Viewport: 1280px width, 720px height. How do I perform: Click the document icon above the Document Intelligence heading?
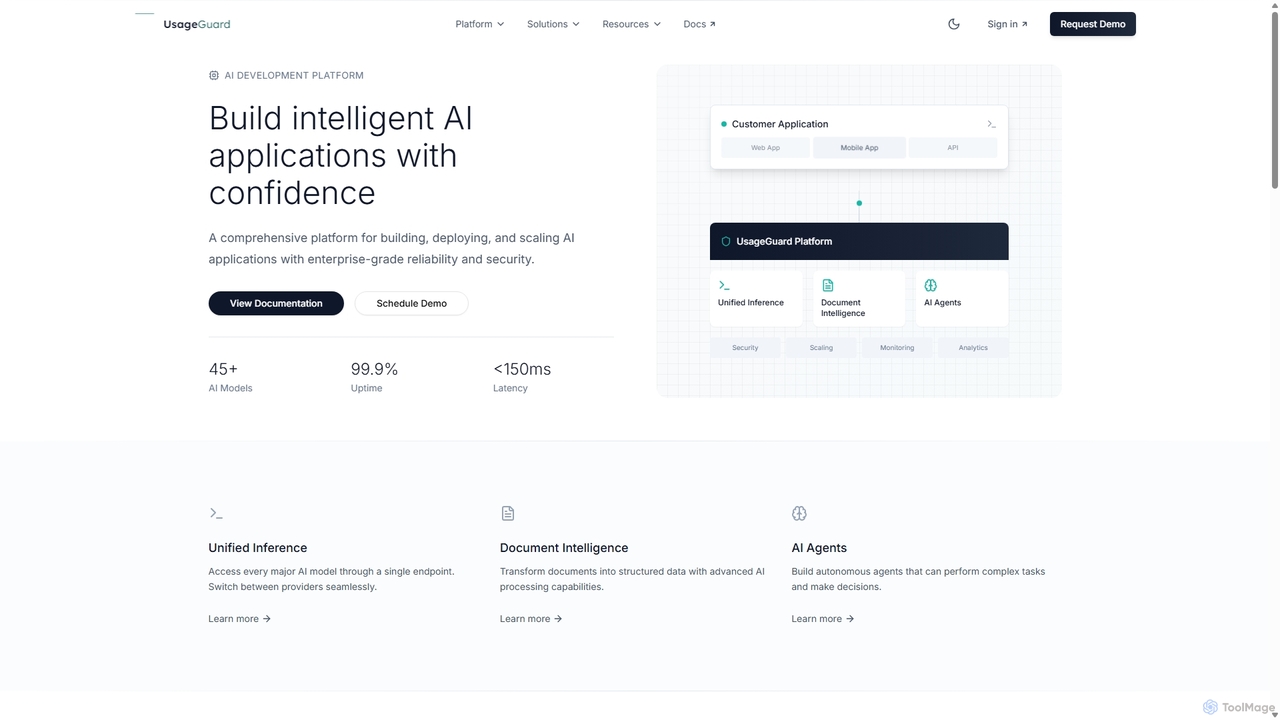coord(508,513)
